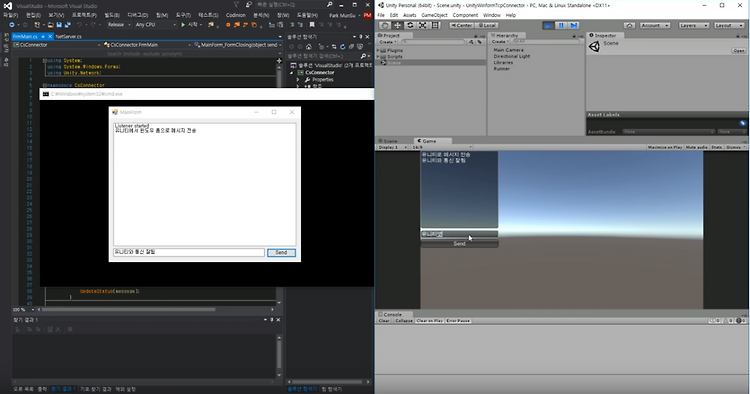This screenshot has width=750, height=394.
Task: Toggle Mute audio in Game view
Action: pos(696,147)
